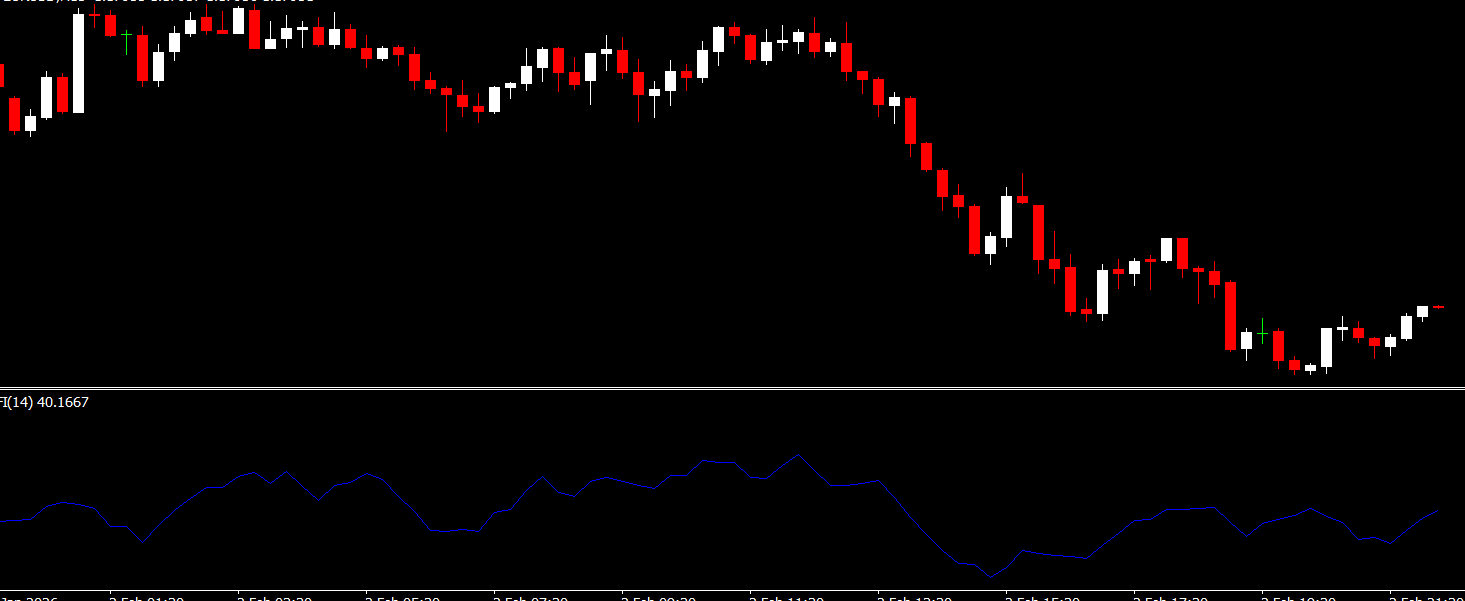This screenshot has width=1465, height=601.
Task: Click the divider between price chart and indicator
Action: tap(732, 387)
